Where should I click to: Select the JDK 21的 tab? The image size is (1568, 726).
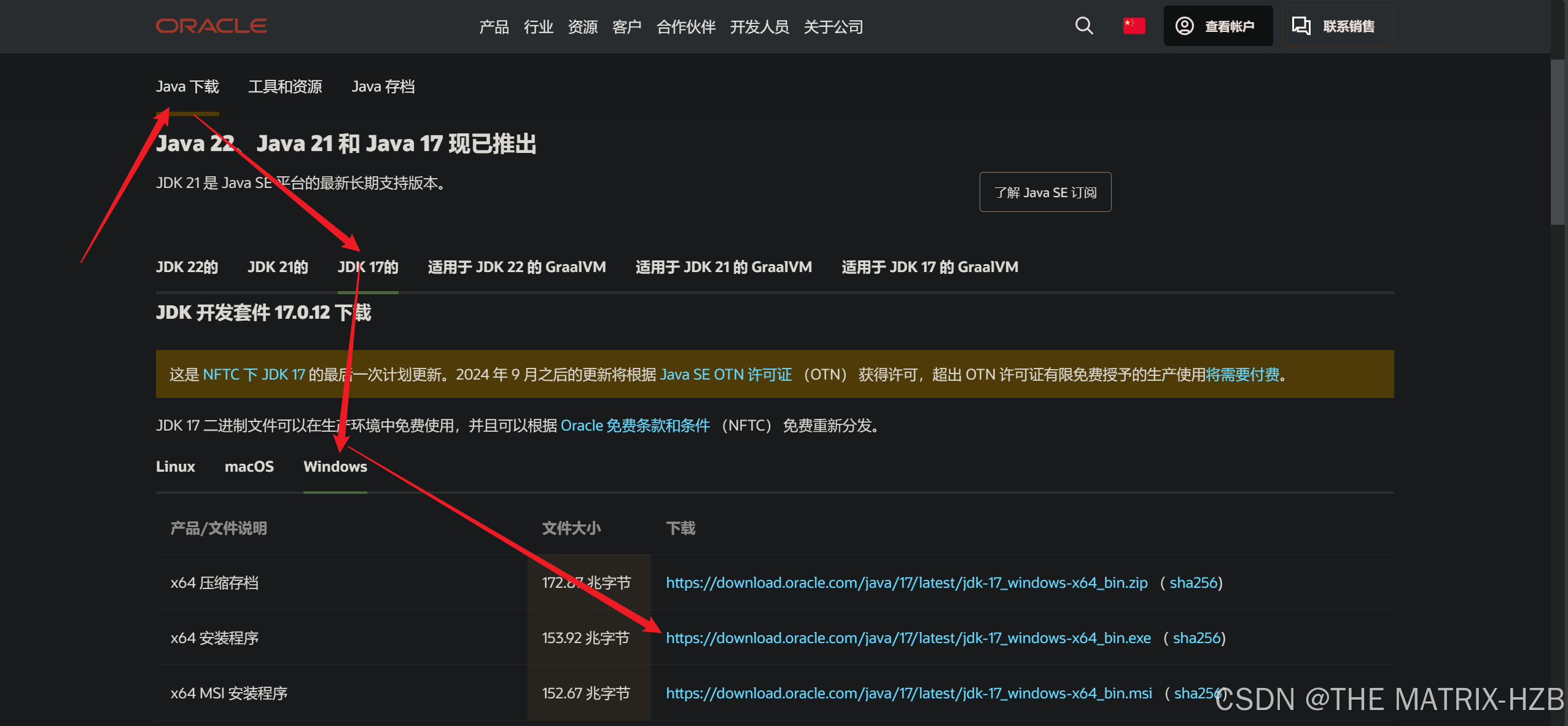pyautogui.click(x=278, y=267)
